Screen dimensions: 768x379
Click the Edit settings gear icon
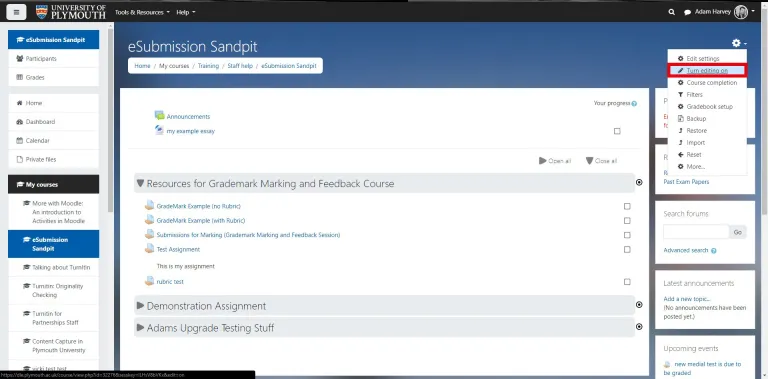[x=680, y=59]
